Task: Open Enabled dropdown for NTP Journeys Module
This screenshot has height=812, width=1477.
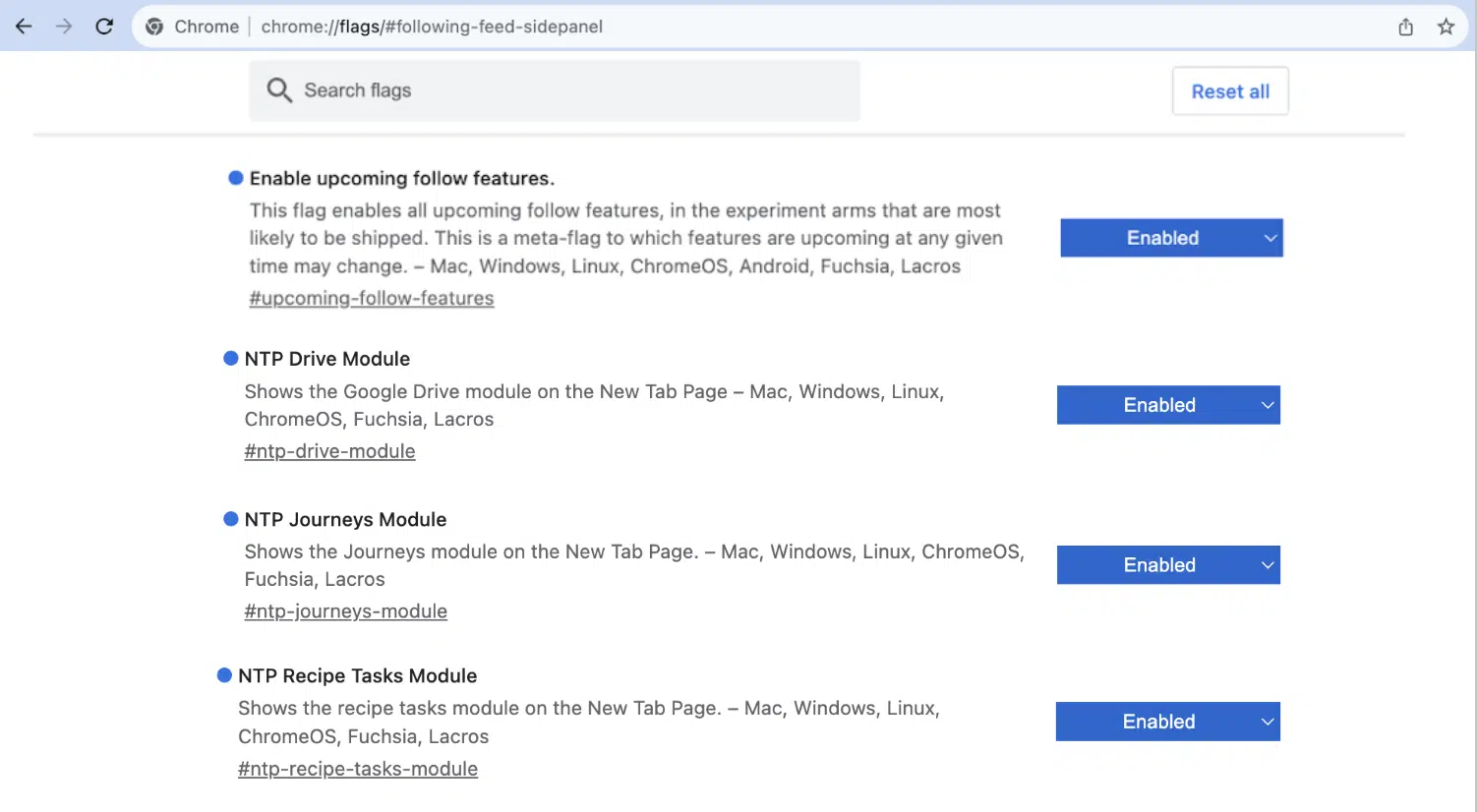Action: pyautogui.click(x=1168, y=565)
